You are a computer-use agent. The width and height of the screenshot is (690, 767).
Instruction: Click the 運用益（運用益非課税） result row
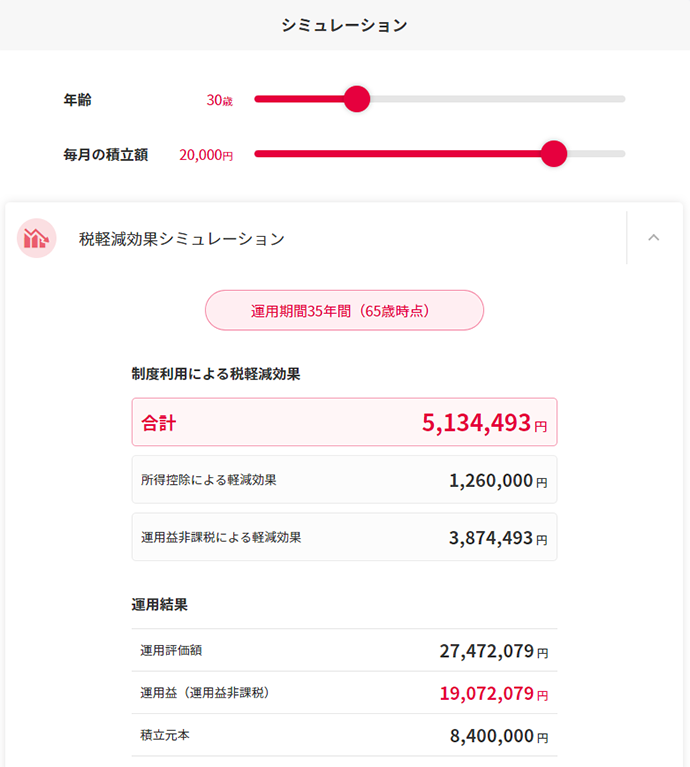coord(344,693)
